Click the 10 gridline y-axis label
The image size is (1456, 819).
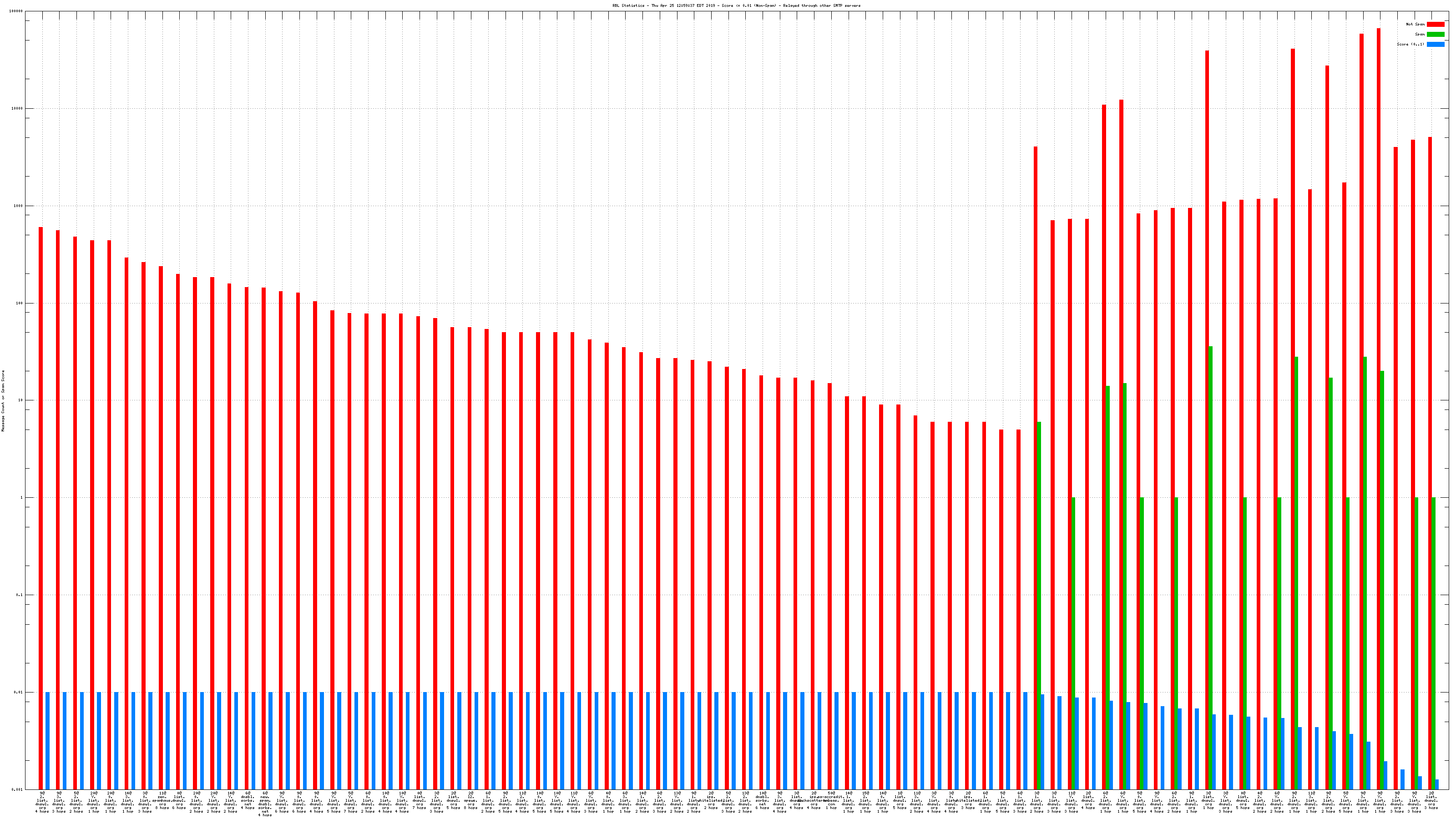coord(21,400)
